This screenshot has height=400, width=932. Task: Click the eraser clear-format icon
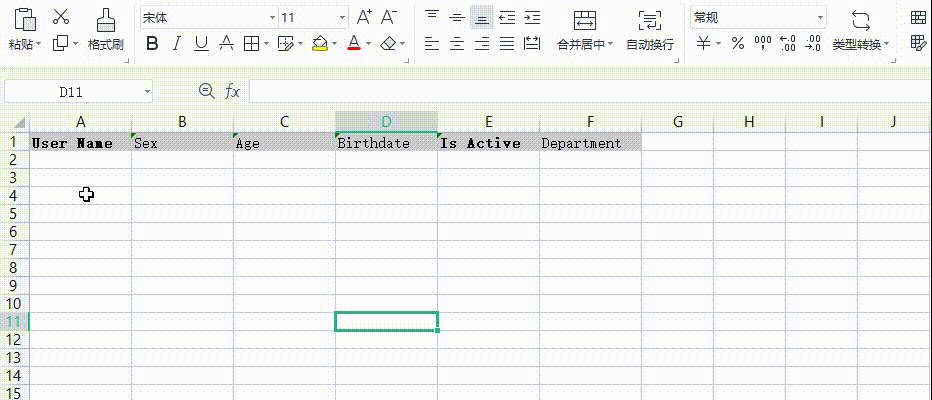[x=390, y=43]
